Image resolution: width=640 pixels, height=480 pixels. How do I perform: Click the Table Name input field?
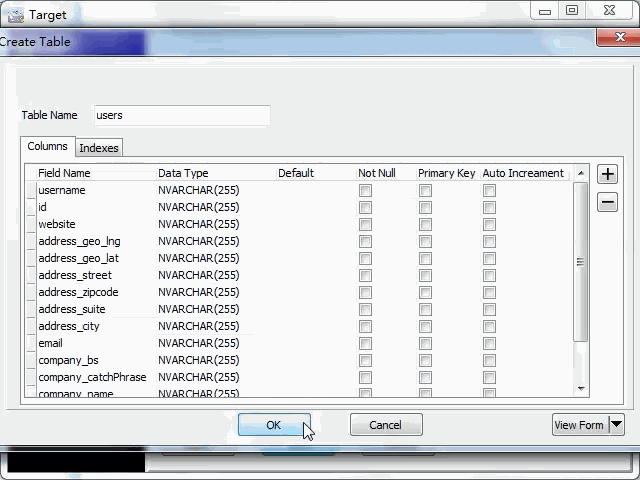pyautogui.click(x=181, y=116)
